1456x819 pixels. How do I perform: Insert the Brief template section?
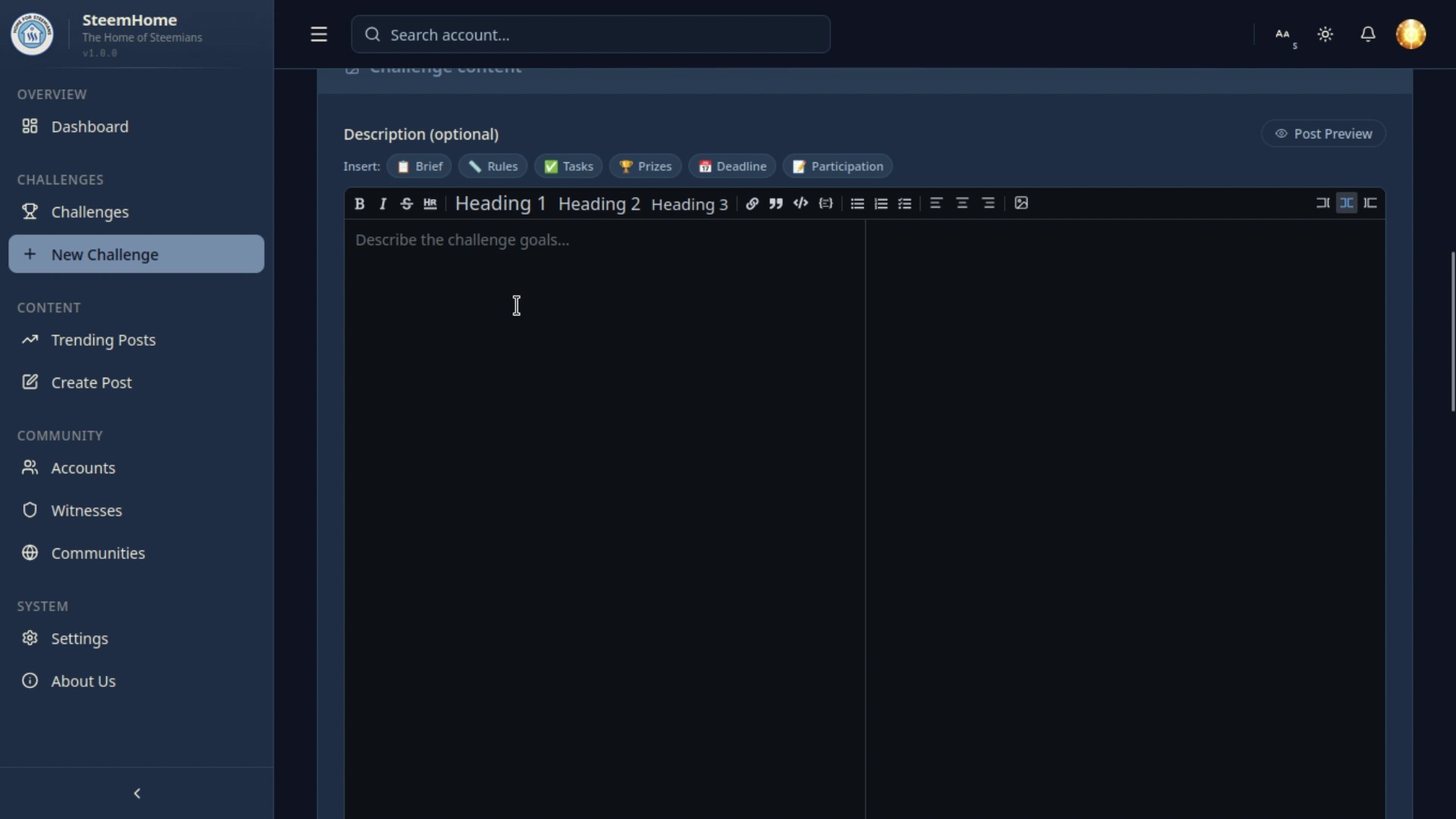[419, 166]
